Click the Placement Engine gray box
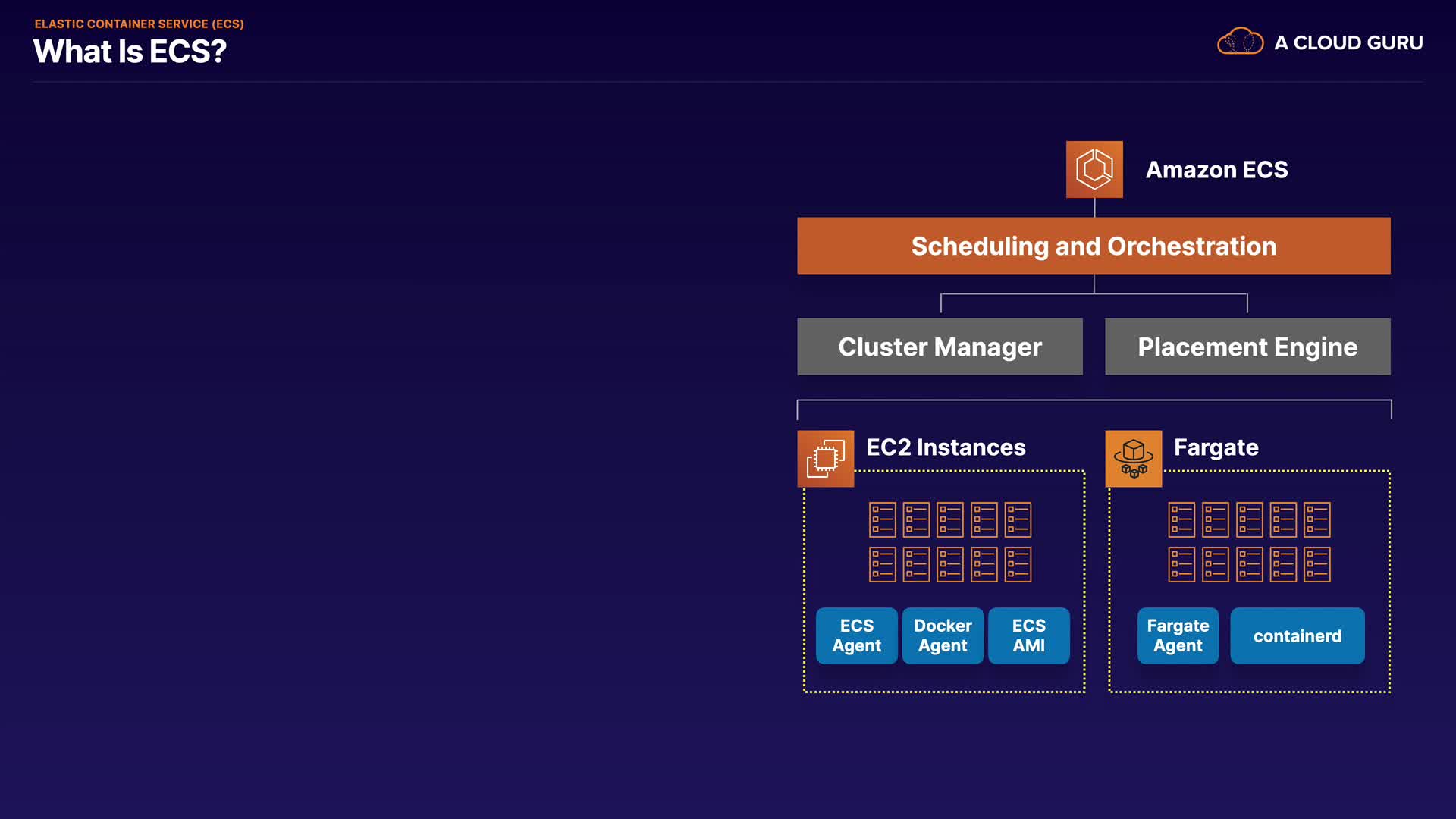 coord(1247,347)
